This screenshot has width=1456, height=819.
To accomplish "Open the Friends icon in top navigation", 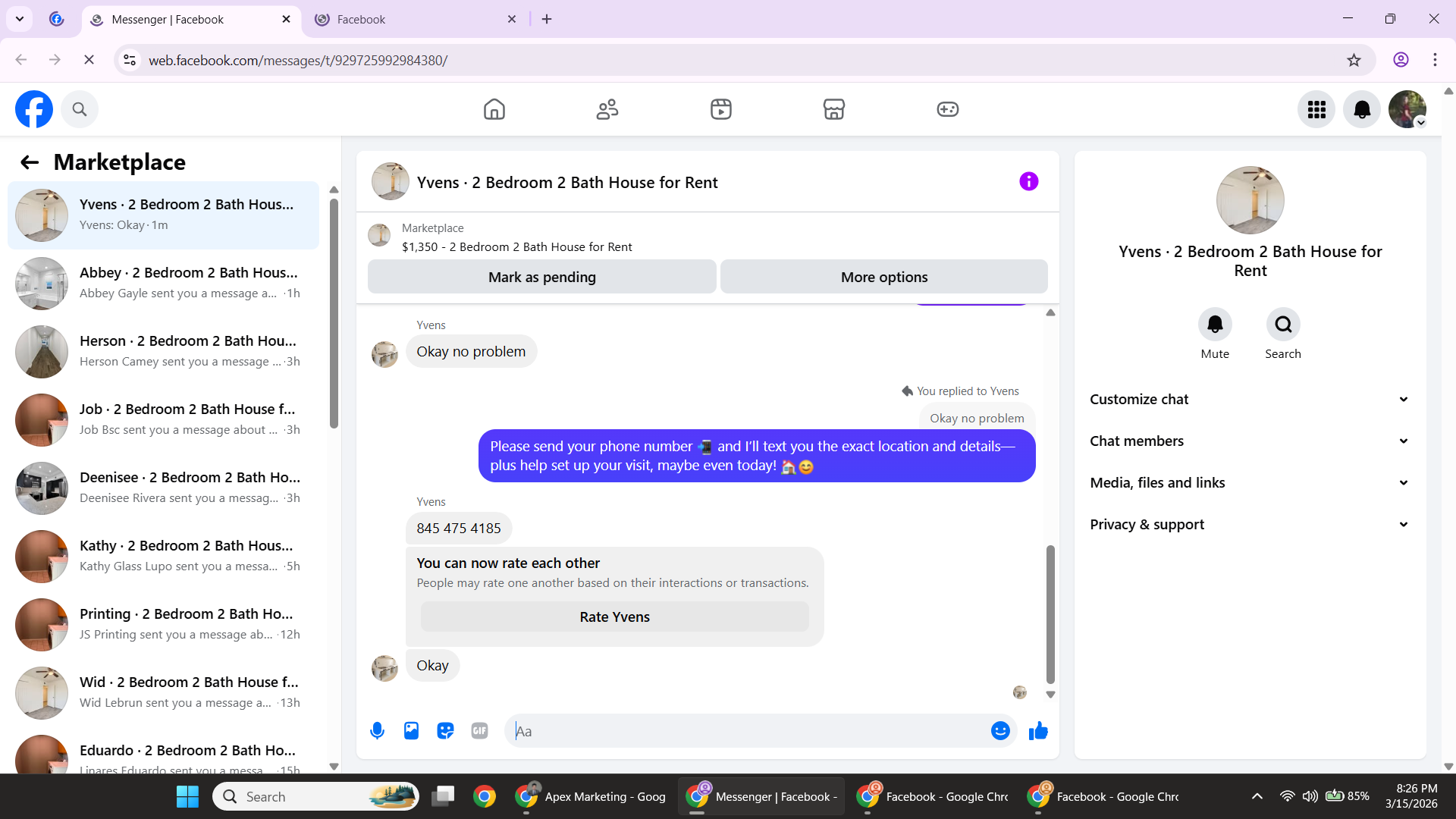I will [x=607, y=109].
